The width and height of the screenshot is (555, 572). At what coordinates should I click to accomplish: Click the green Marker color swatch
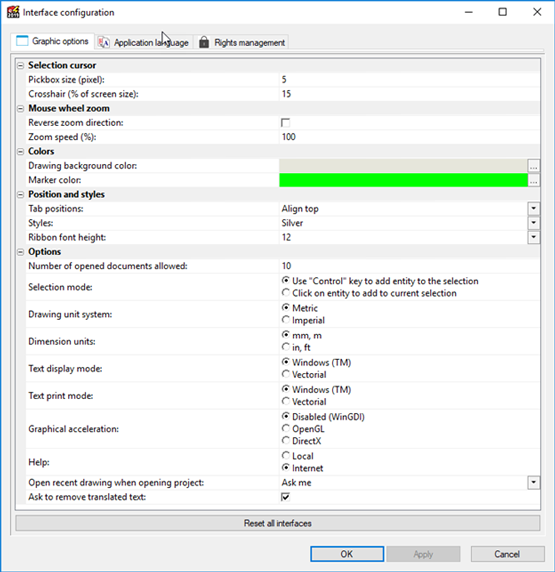click(403, 180)
